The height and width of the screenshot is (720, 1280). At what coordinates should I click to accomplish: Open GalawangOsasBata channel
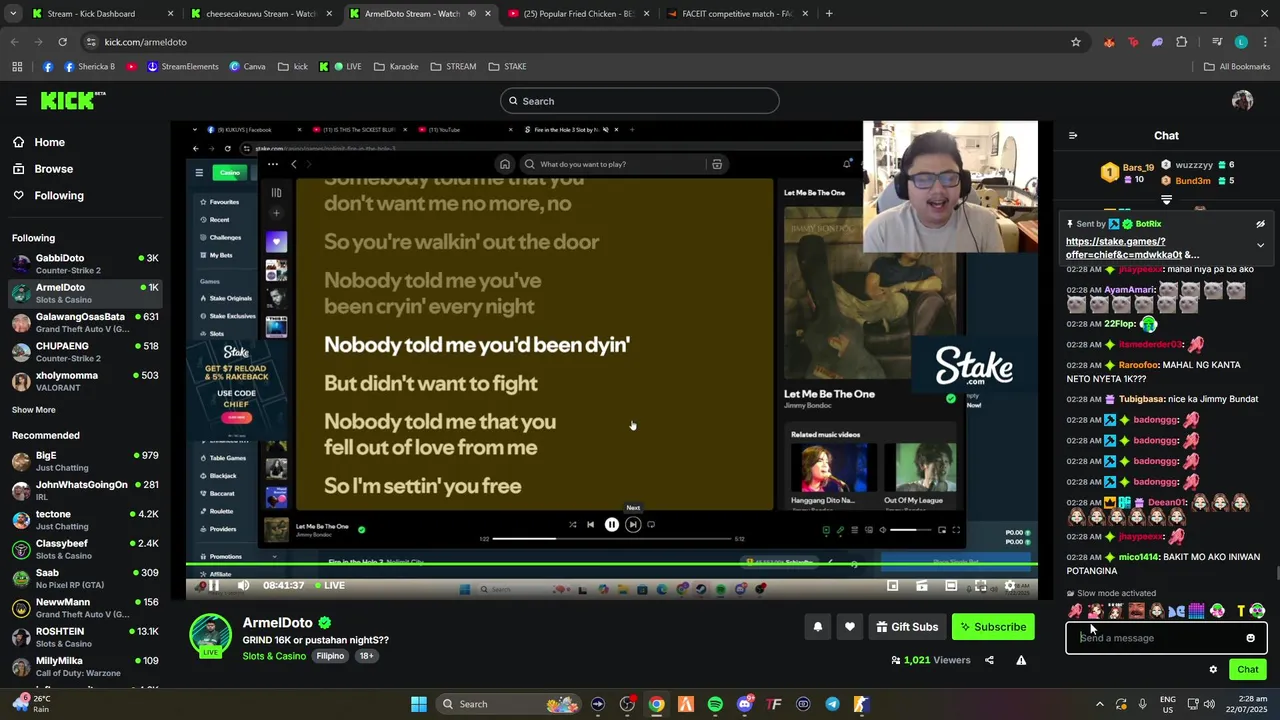coord(85,323)
